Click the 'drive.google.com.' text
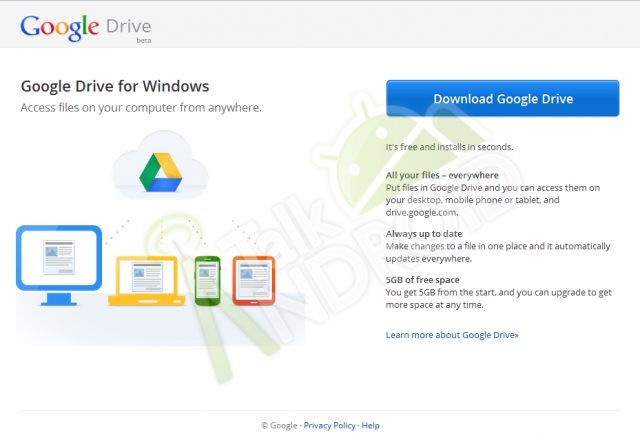The width and height of the screenshot is (640, 438). (x=422, y=212)
